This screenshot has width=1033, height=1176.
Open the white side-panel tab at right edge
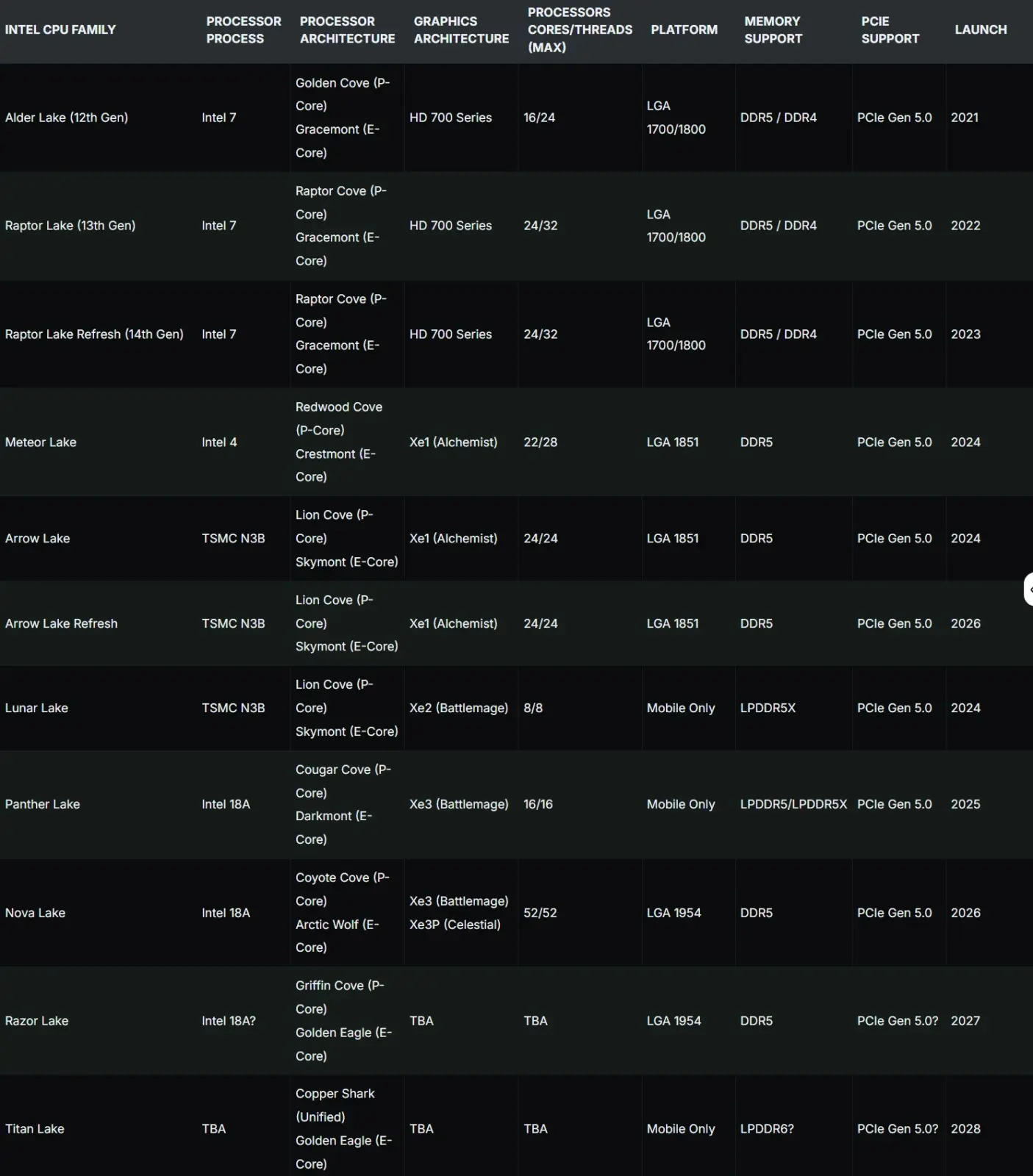1029,589
